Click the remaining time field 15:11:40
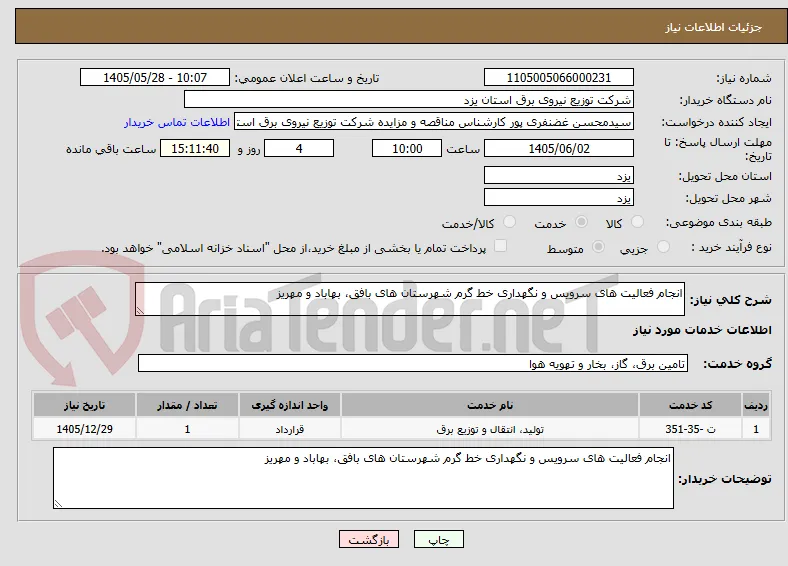The height and width of the screenshot is (566, 788). tap(195, 148)
